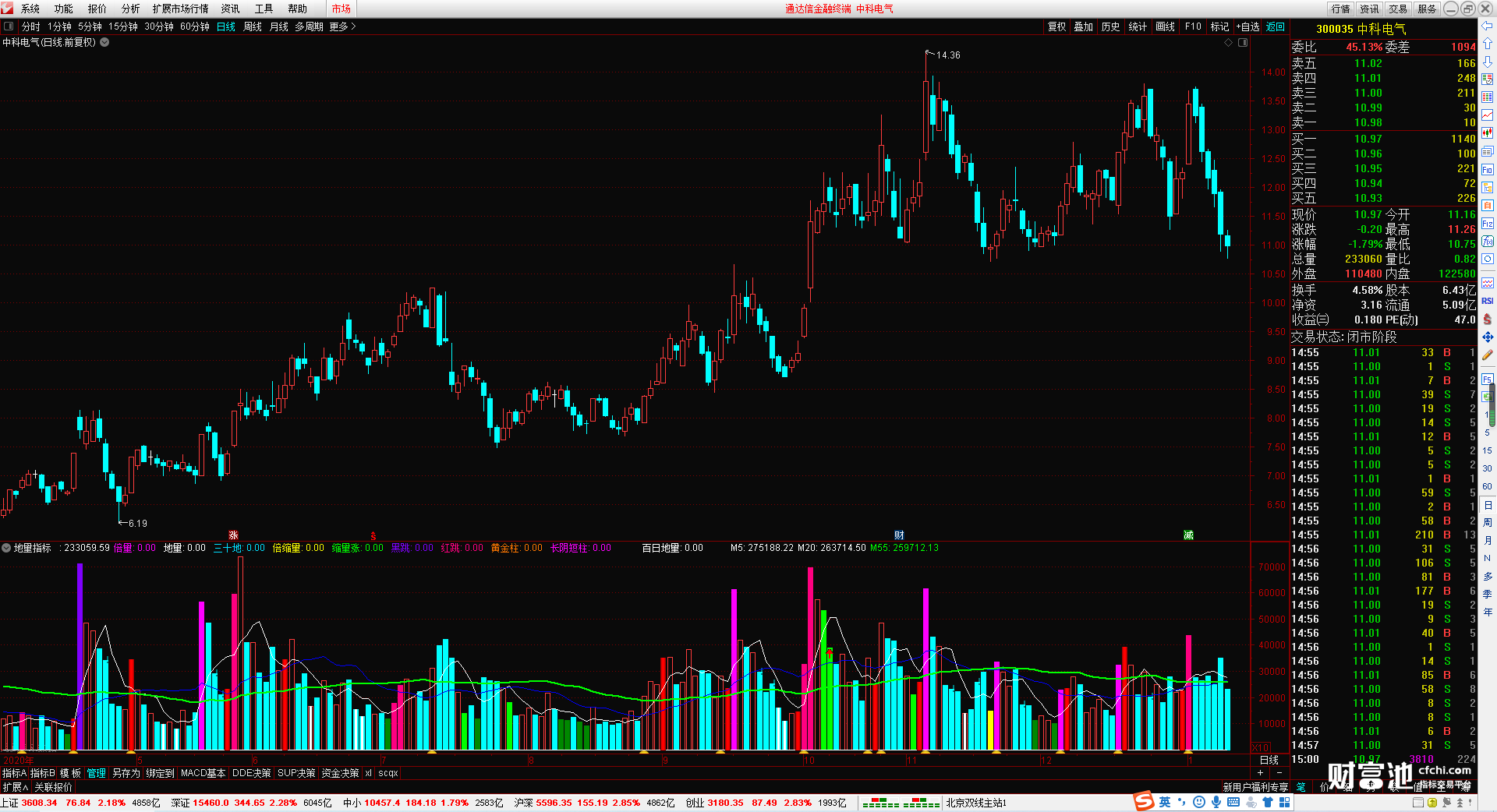The width and height of the screenshot is (1497, 812).
Task: Toggle 英 language mode in Sogou bar
Action: click(x=1165, y=802)
